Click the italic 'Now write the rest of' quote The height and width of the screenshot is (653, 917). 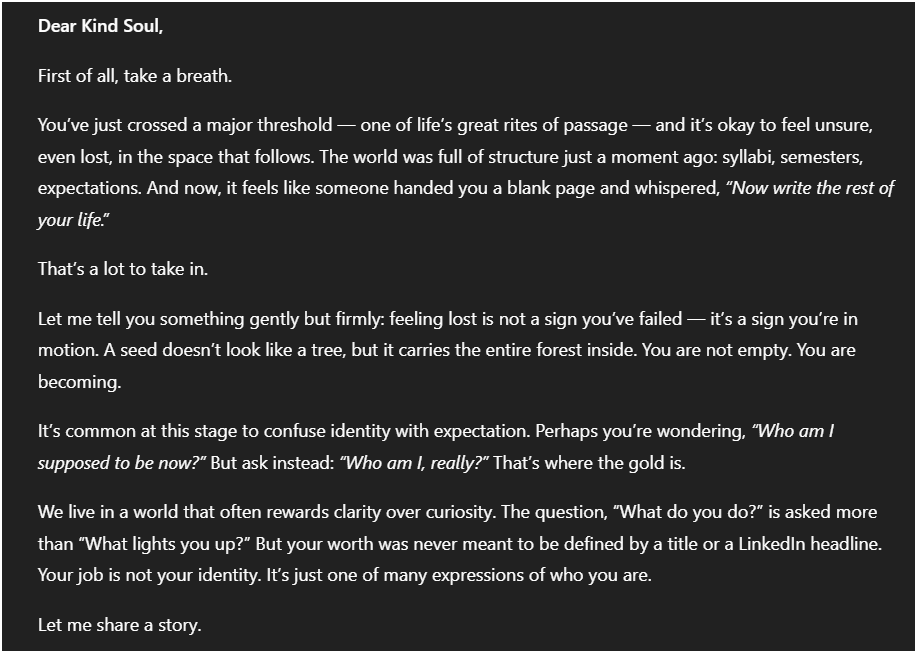pyautogui.click(x=810, y=188)
